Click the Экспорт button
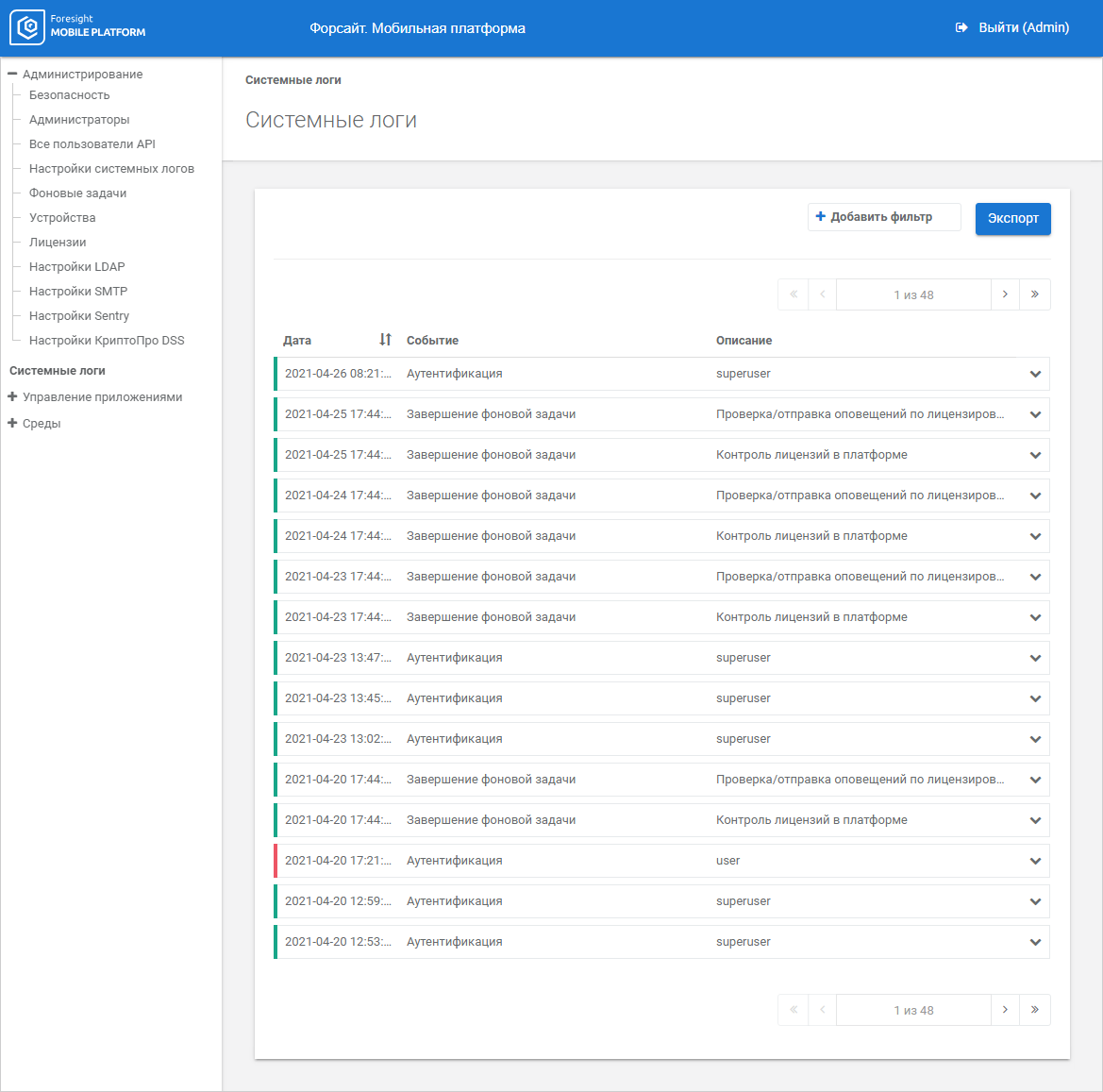This screenshot has width=1103, height=1092. (x=1012, y=219)
